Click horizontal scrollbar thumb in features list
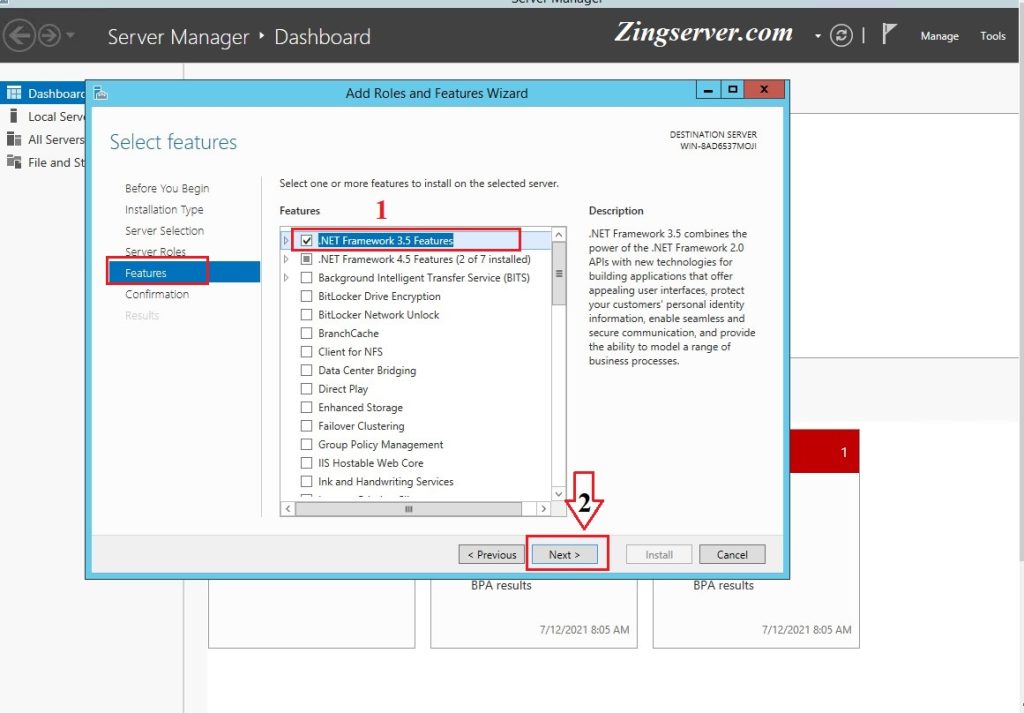The image size is (1024, 713). pyautogui.click(x=409, y=509)
